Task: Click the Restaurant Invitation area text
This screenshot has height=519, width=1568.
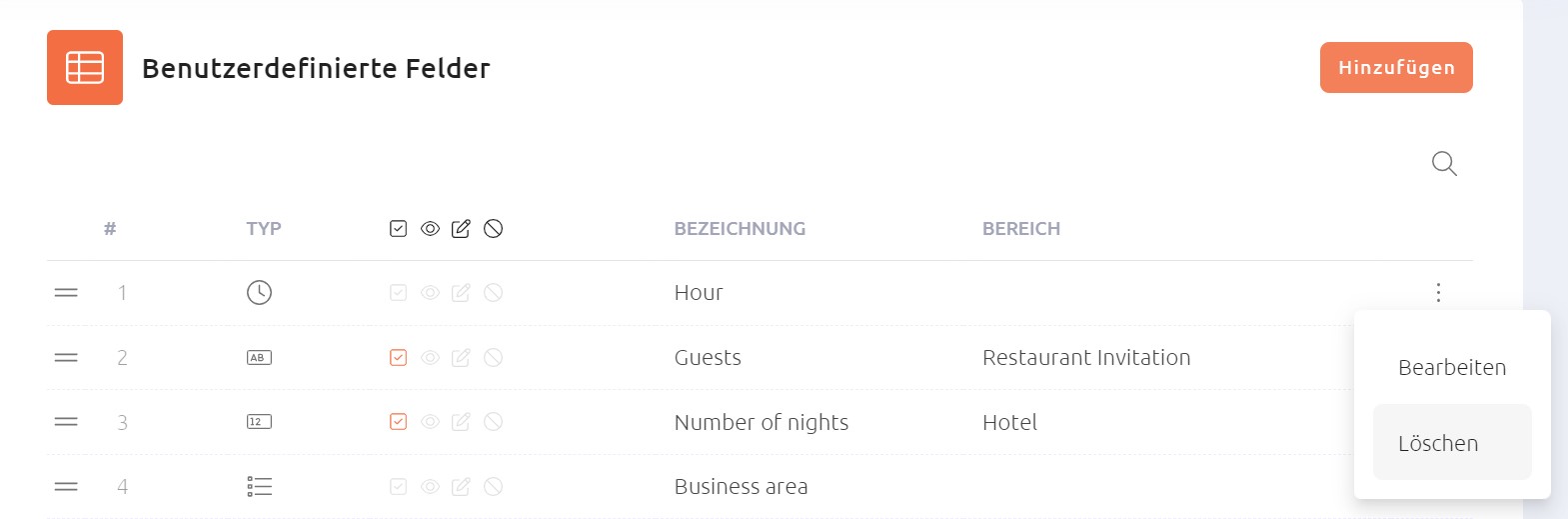Action: [x=1086, y=357]
